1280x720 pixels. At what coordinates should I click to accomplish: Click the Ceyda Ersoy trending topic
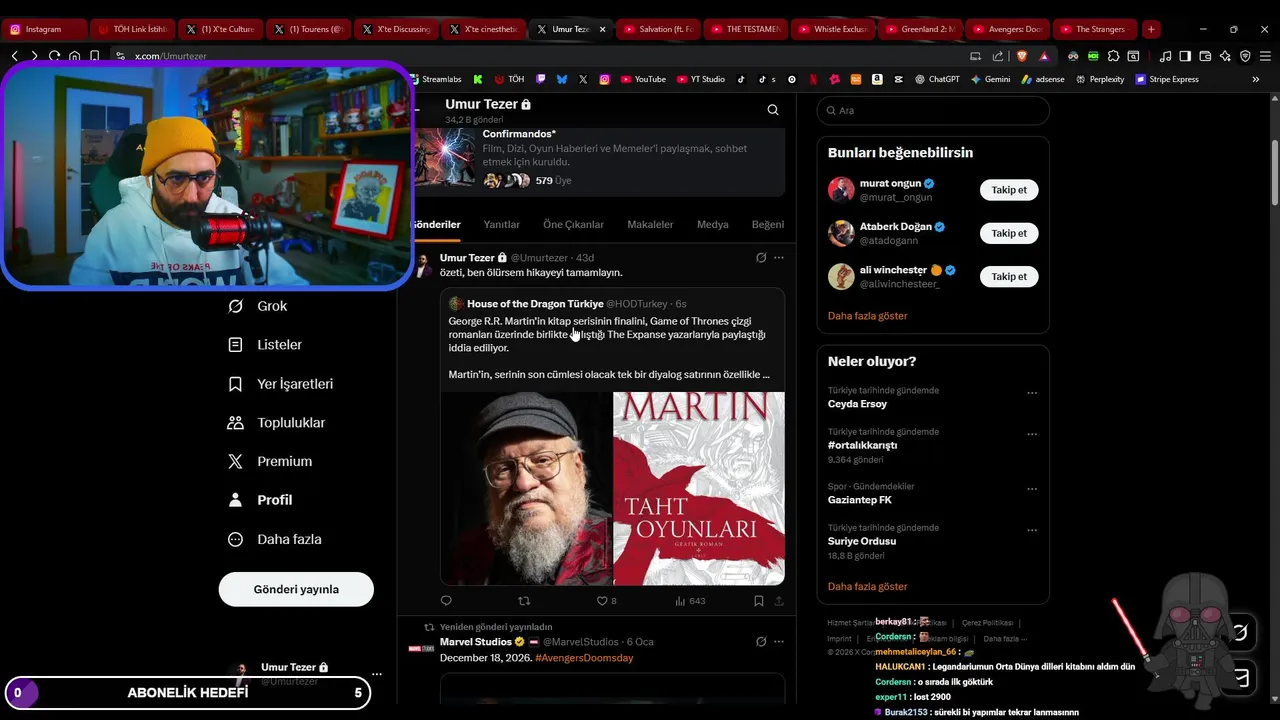857,404
